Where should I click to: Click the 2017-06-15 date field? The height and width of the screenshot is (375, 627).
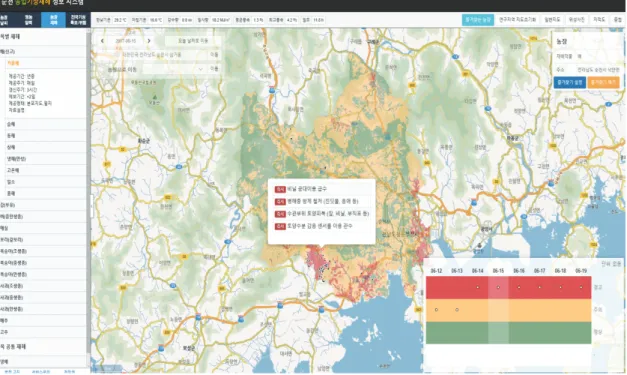[x=126, y=41]
